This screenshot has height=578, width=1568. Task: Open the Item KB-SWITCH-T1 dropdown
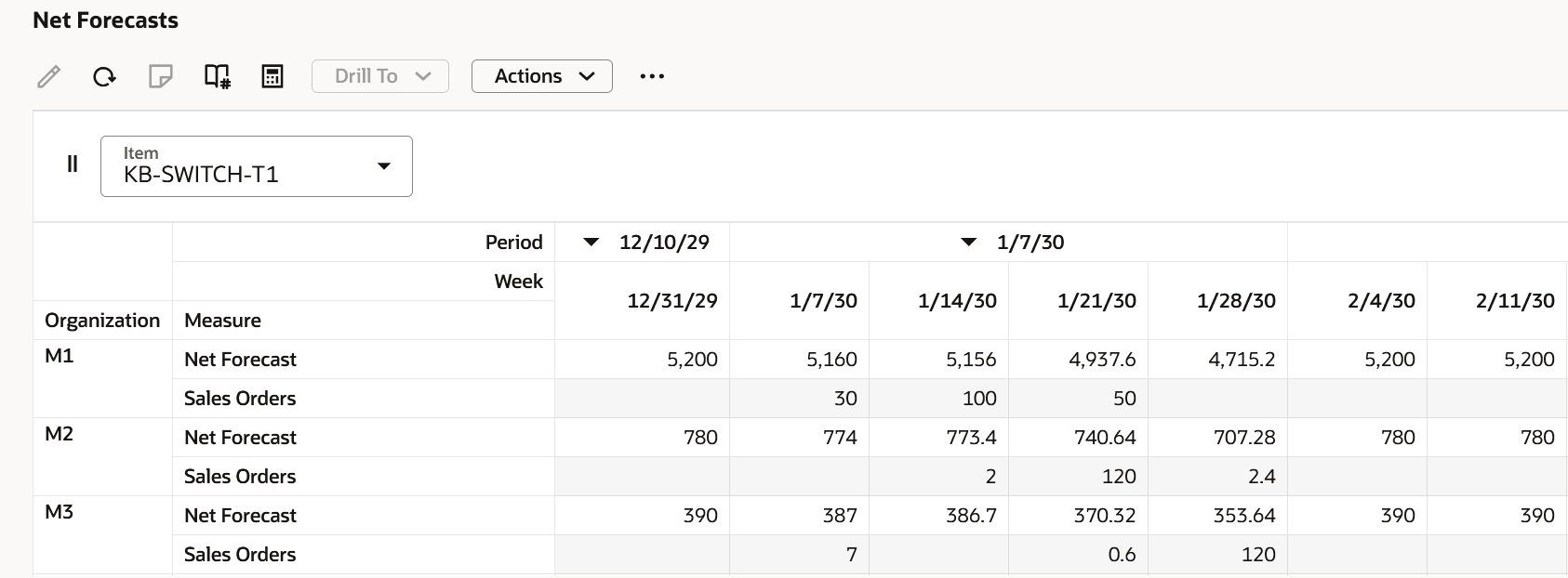click(256, 166)
